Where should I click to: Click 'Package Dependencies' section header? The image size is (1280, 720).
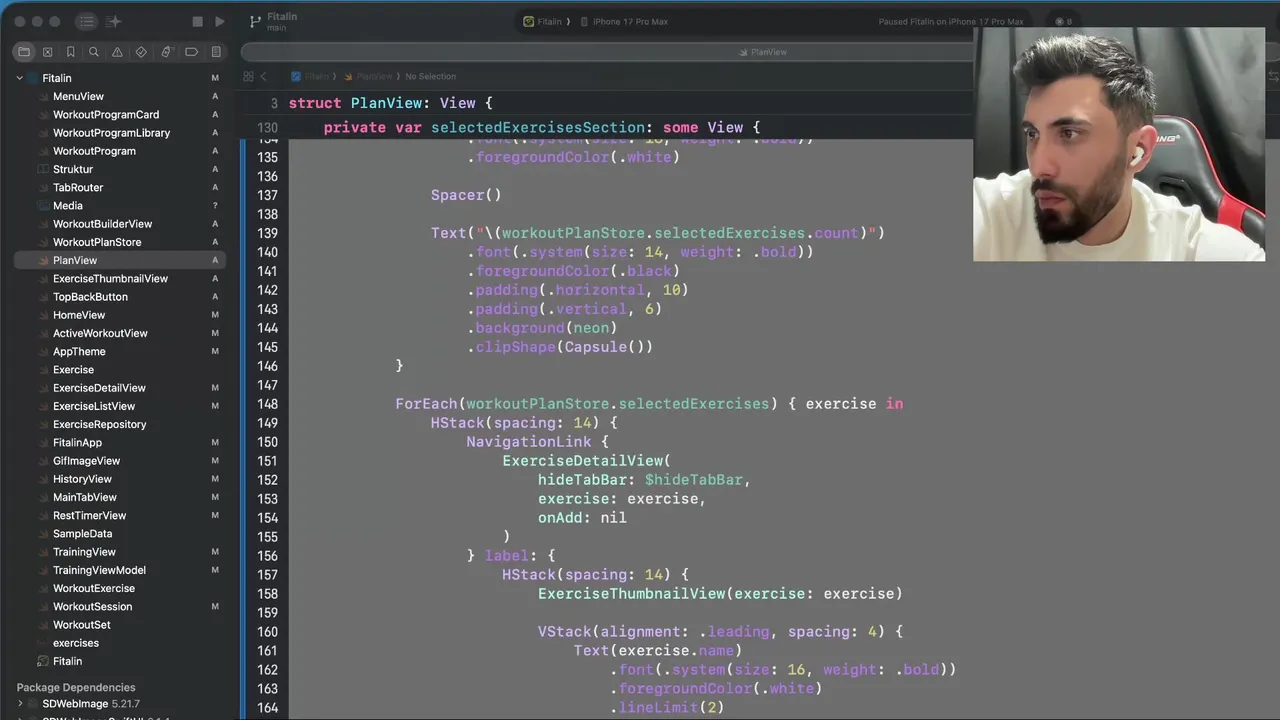coord(76,687)
